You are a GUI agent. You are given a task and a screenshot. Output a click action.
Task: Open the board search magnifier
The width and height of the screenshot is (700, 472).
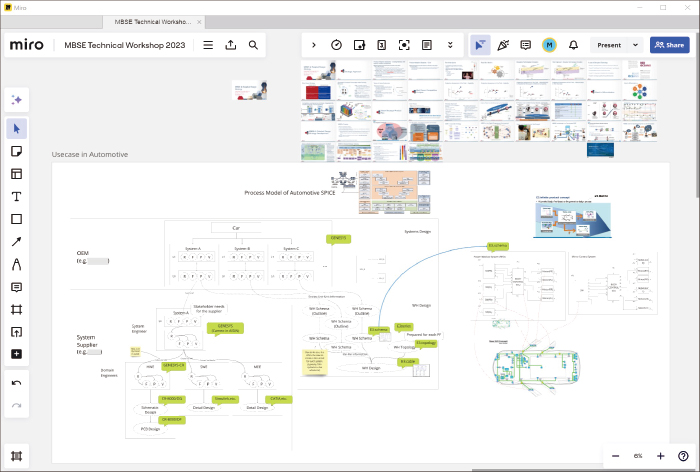pos(254,45)
